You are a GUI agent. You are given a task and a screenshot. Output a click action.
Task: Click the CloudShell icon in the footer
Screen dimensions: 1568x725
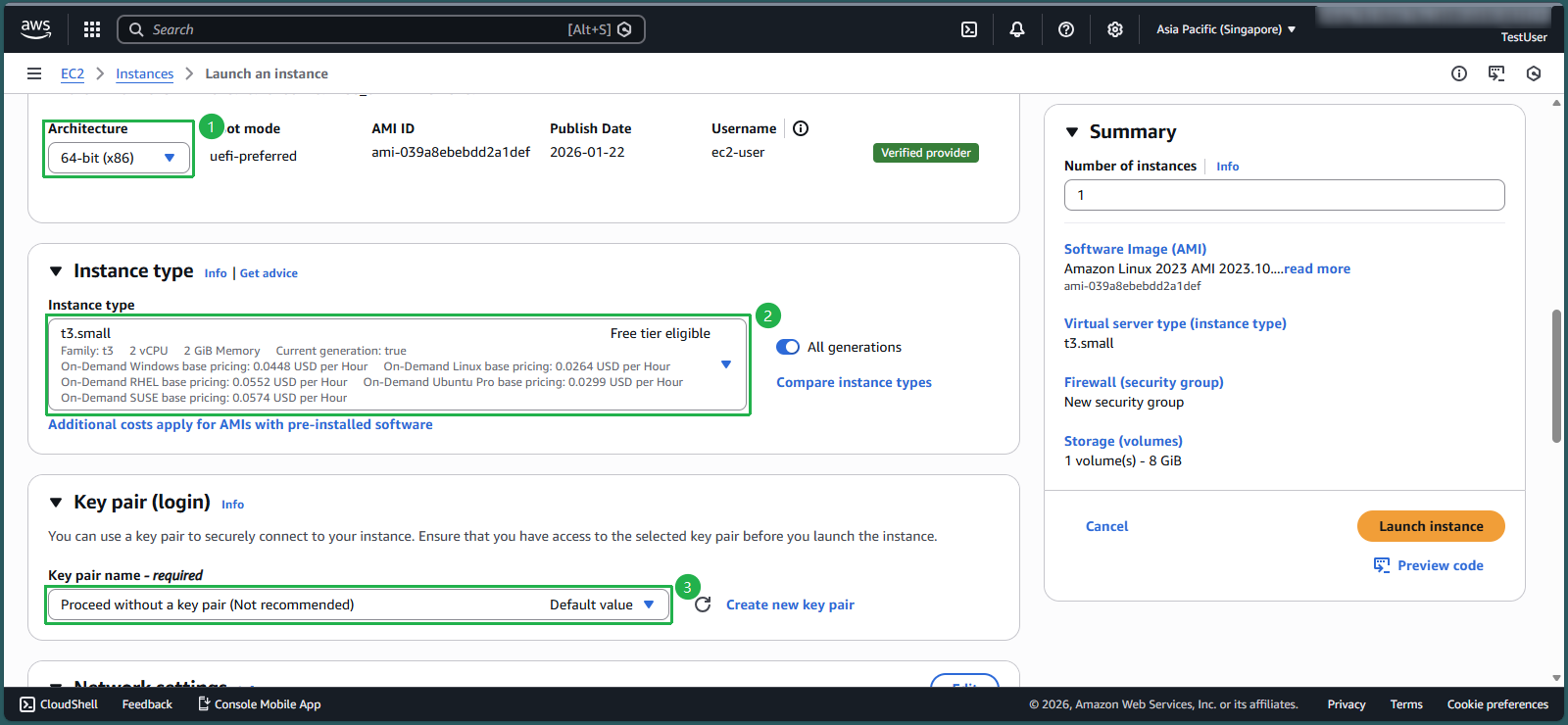[27, 704]
